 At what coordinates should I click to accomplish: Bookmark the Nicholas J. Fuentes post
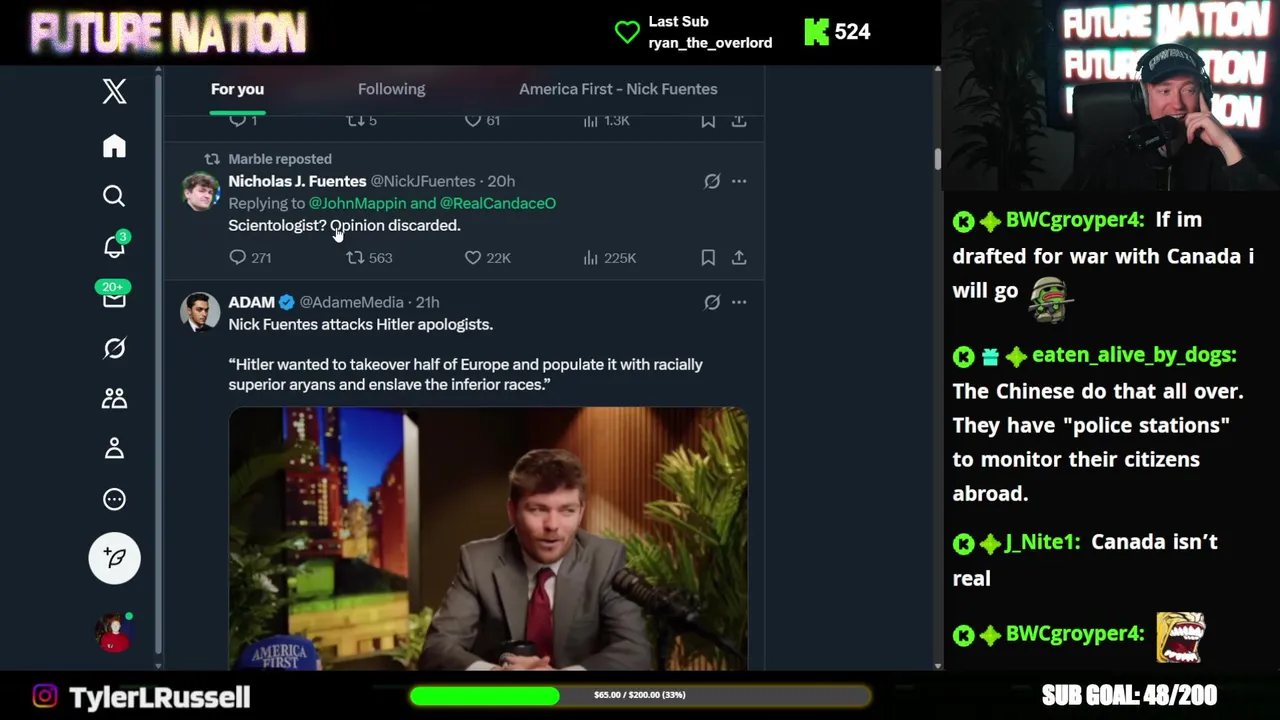tap(708, 257)
